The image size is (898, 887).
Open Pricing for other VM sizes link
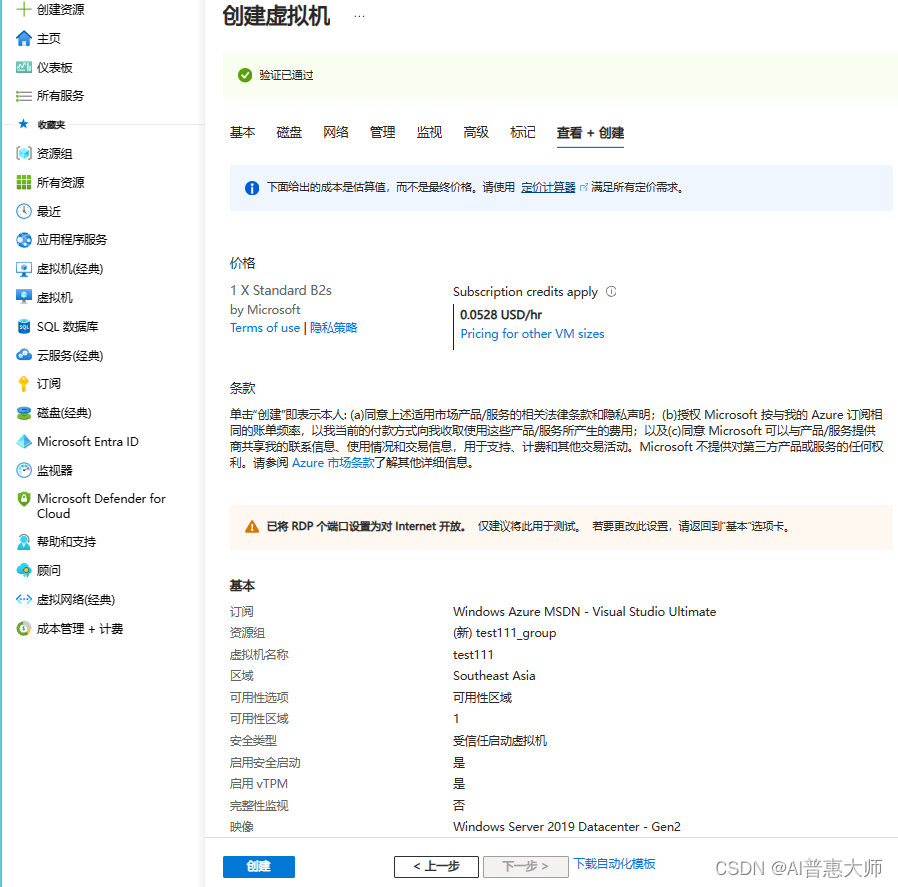click(532, 334)
